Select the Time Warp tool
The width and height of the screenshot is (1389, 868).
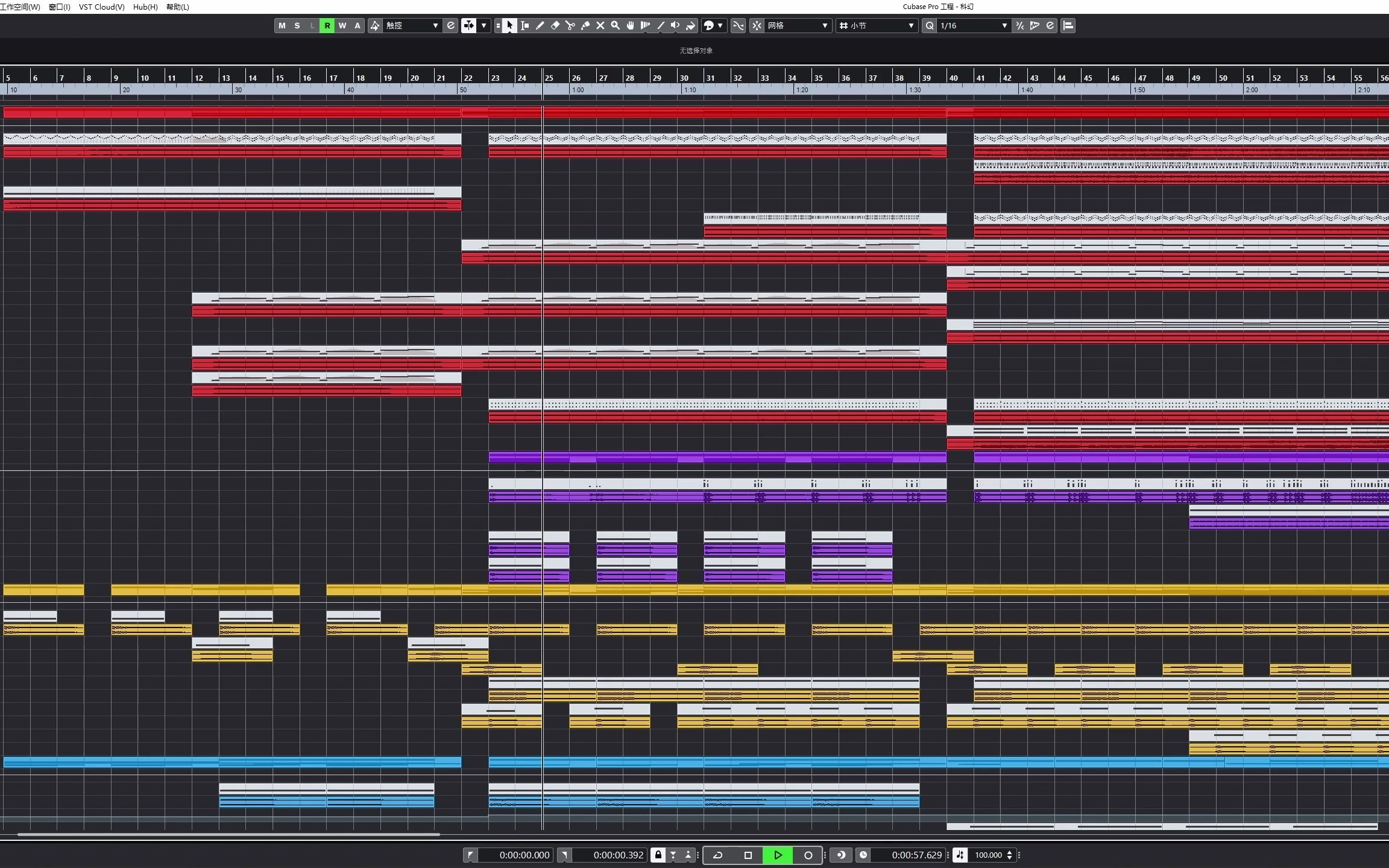[646, 25]
